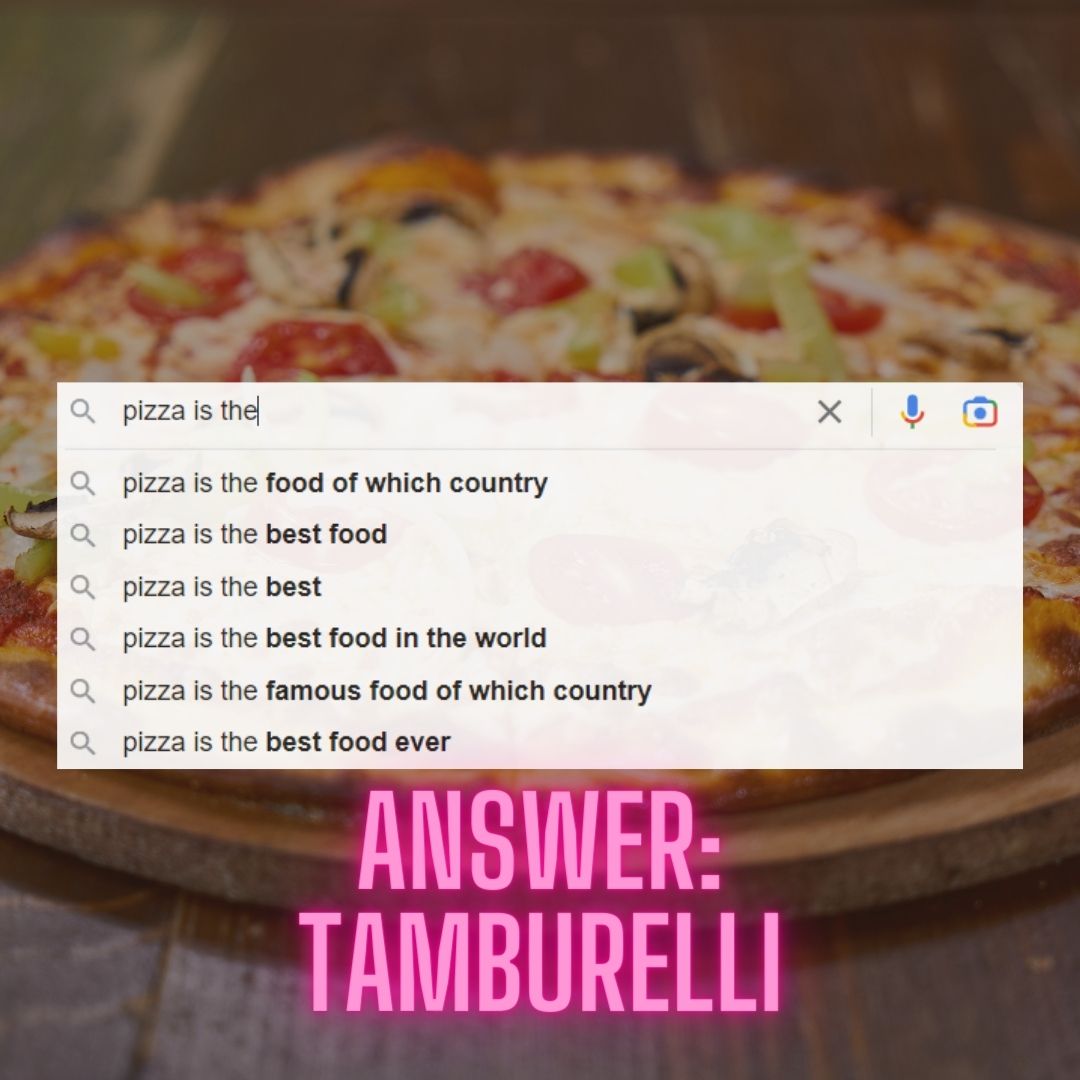Click the pink 'ANSWER:' heading text
1080x1080 pixels.
click(540, 840)
